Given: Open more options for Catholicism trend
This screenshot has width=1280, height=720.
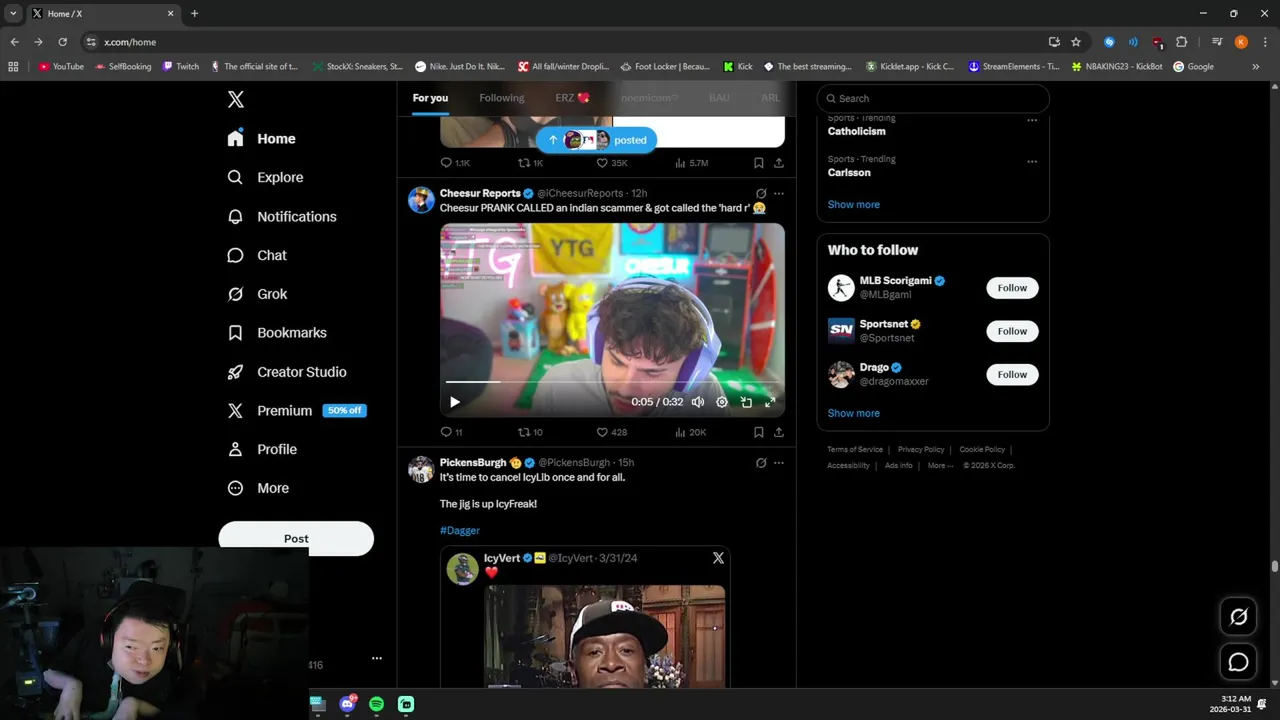Looking at the screenshot, I should [x=1032, y=120].
